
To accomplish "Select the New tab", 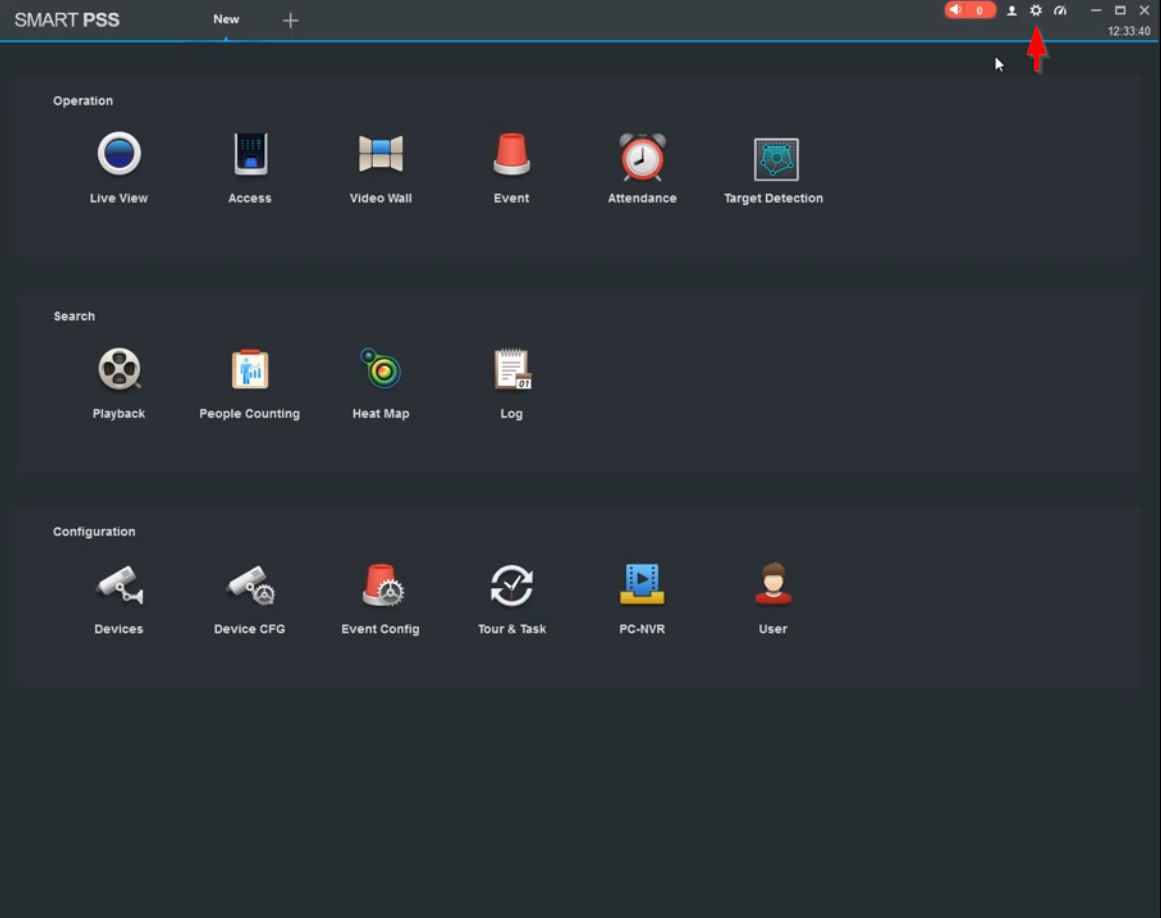I will (226, 19).
